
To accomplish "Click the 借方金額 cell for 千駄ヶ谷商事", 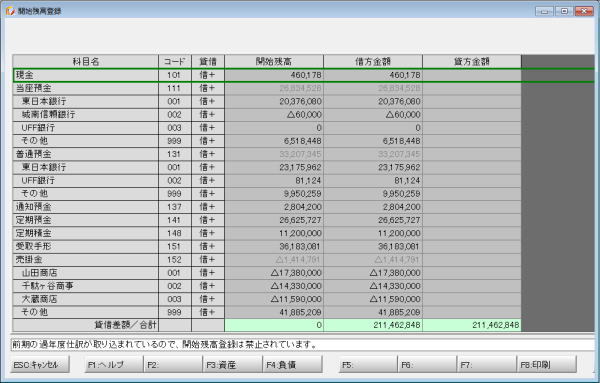I will tap(373, 286).
